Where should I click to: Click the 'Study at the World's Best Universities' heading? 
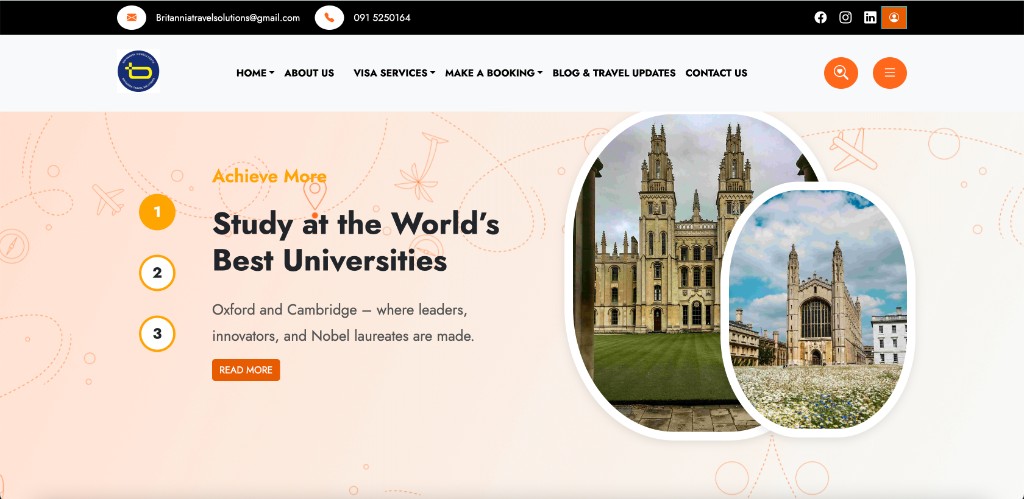click(x=356, y=242)
